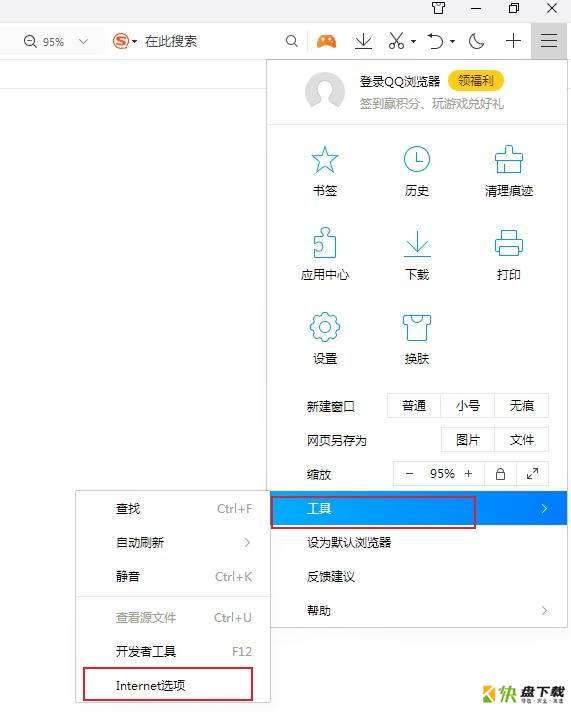Toggle night mode moon icon
The width and height of the screenshot is (571, 712).
476,42
